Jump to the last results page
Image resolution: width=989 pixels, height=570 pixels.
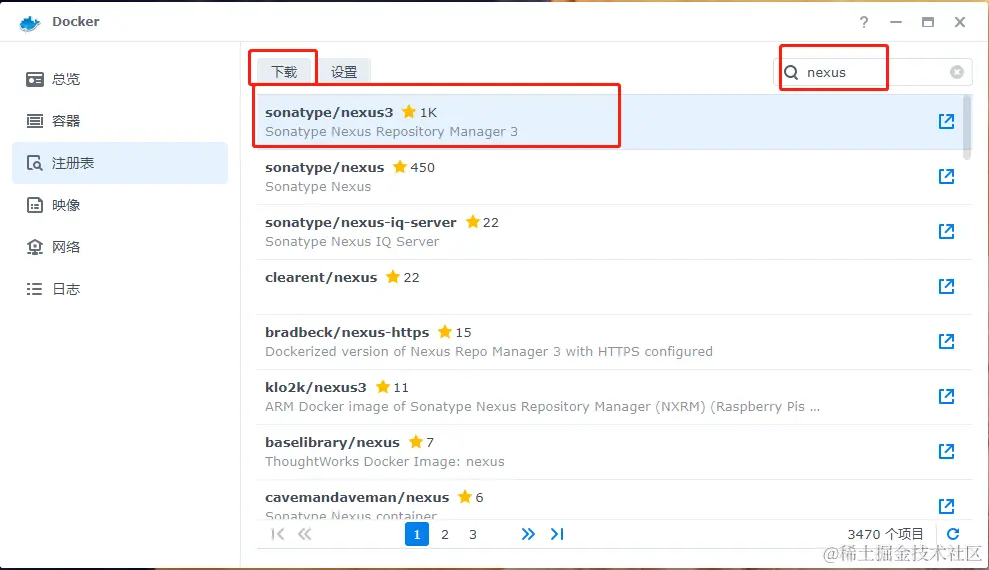(557, 534)
